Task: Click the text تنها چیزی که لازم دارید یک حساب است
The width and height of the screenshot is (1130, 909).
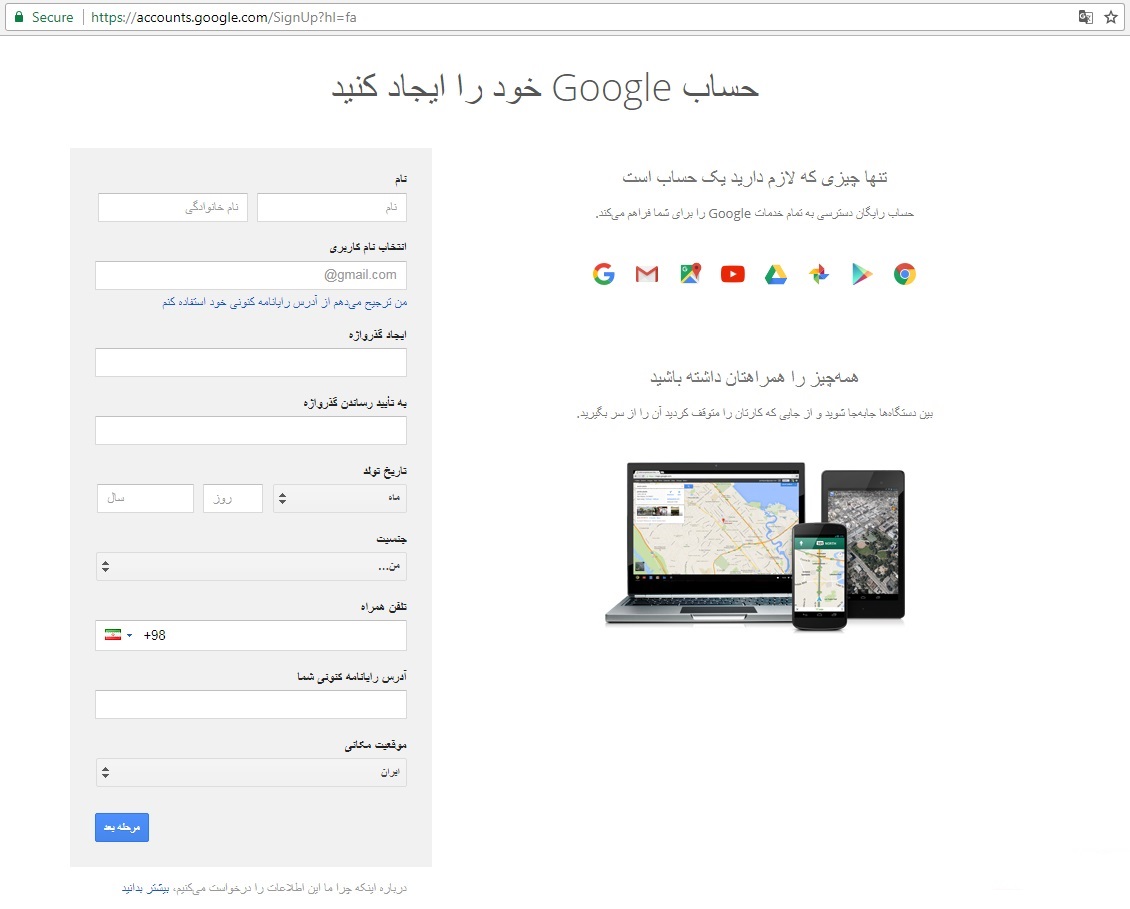Action: [x=755, y=177]
